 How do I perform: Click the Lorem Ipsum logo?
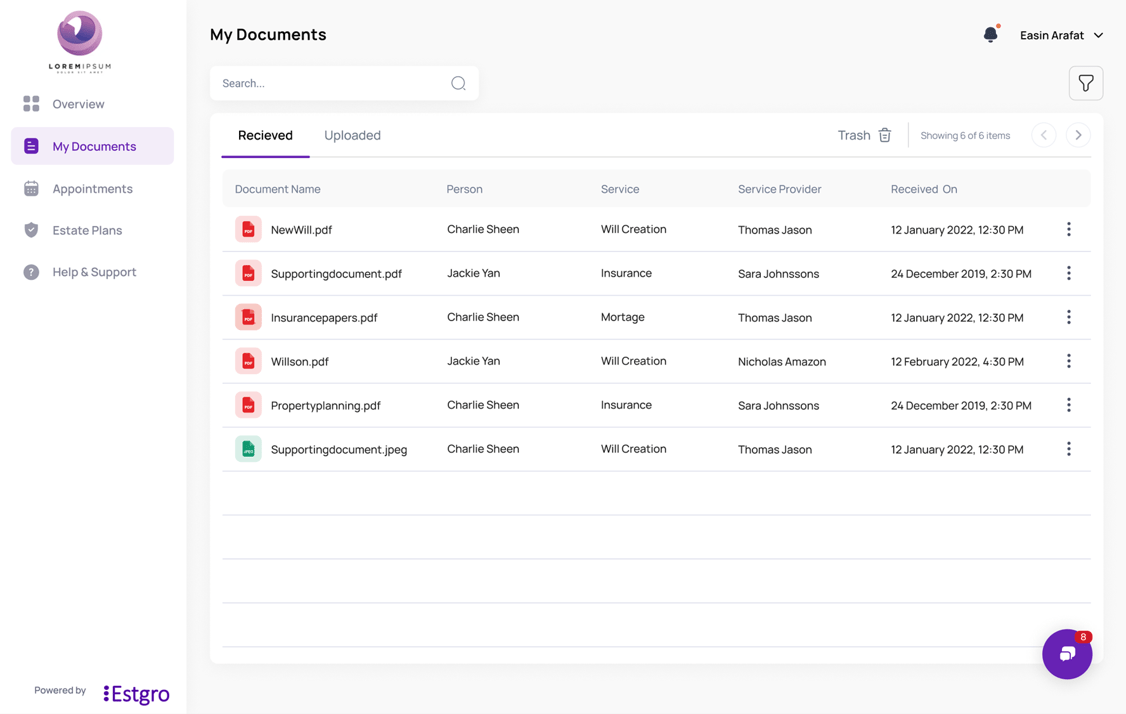pyautogui.click(x=80, y=42)
